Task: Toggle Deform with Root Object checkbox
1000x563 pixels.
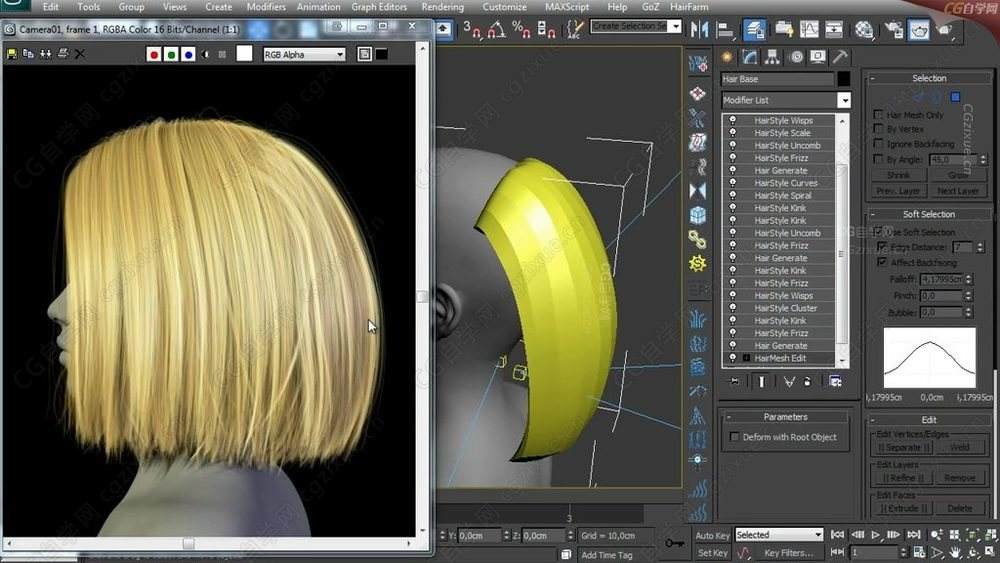Action: [735, 437]
